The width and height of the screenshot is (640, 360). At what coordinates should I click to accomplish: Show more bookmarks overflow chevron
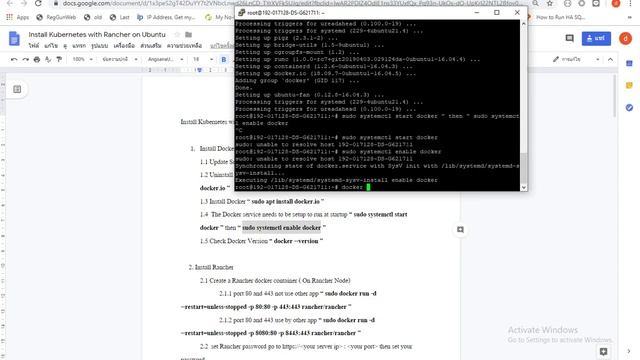point(629,17)
